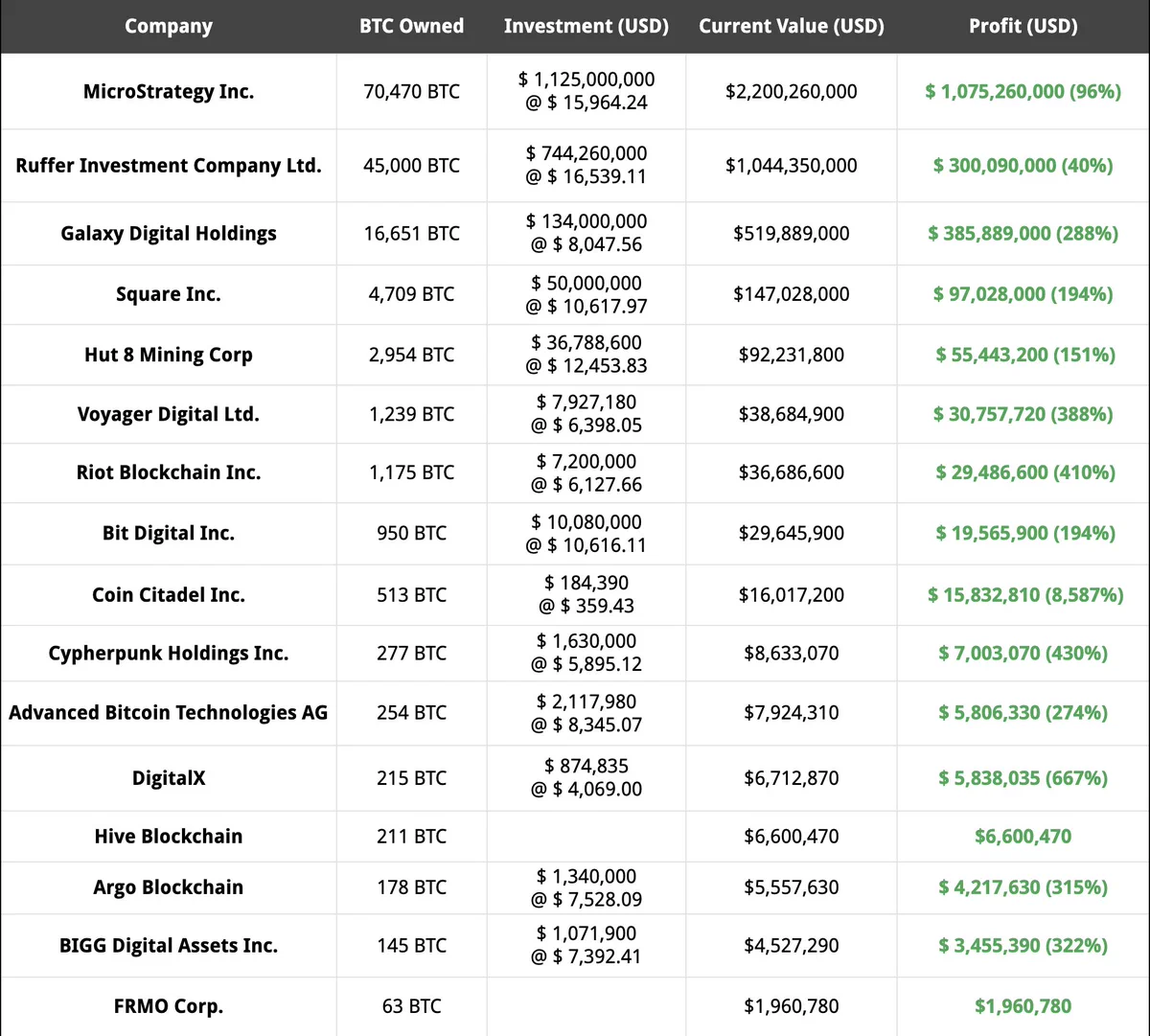Select the $4,217,630 (315%) profit figure
Image resolution: width=1150 pixels, height=1036 pixels.
pos(1023,887)
